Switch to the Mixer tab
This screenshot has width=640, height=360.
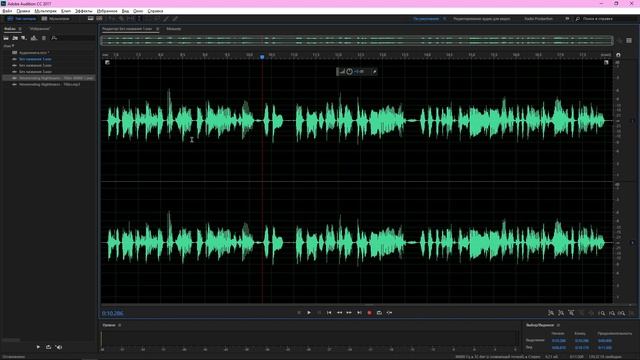[173, 29]
